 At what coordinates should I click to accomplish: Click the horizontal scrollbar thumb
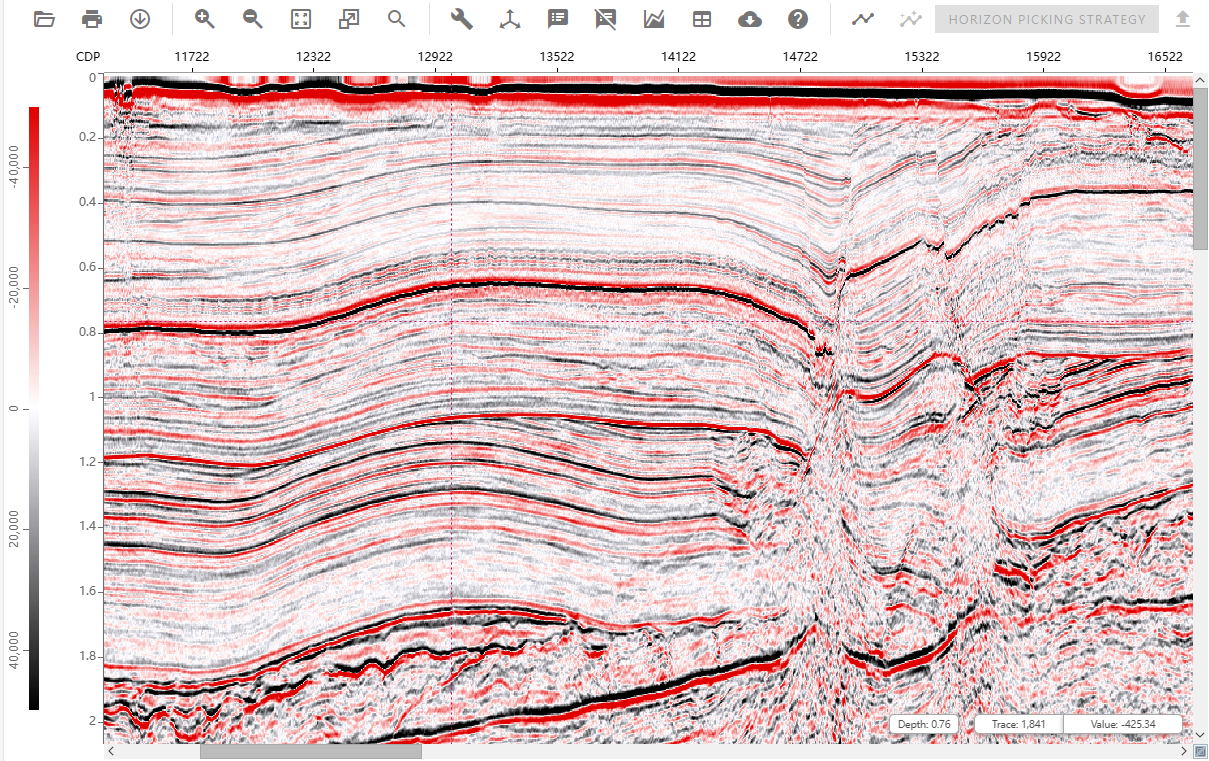tap(310, 752)
